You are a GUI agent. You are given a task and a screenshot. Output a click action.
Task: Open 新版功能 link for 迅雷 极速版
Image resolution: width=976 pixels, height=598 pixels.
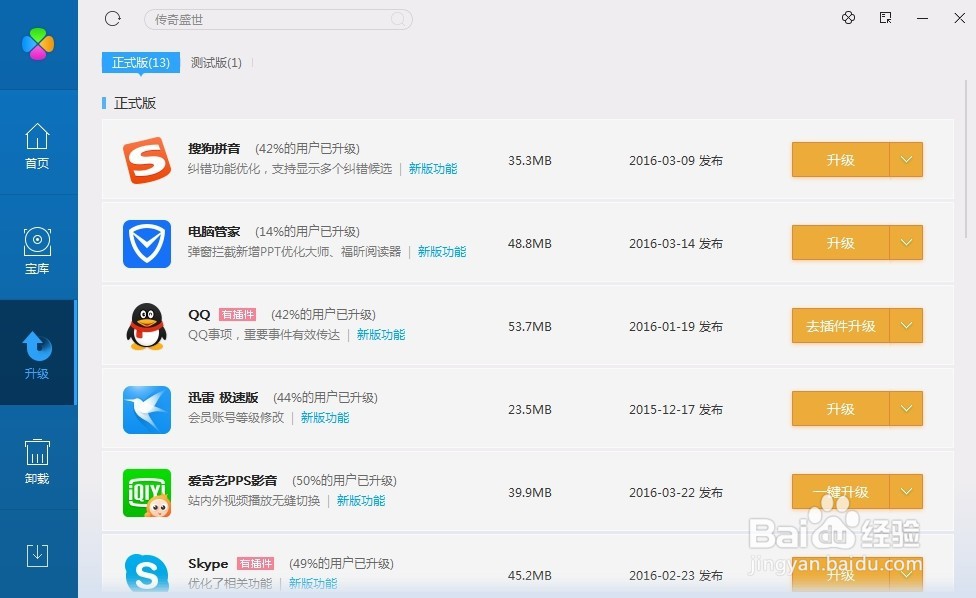pos(325,418)
